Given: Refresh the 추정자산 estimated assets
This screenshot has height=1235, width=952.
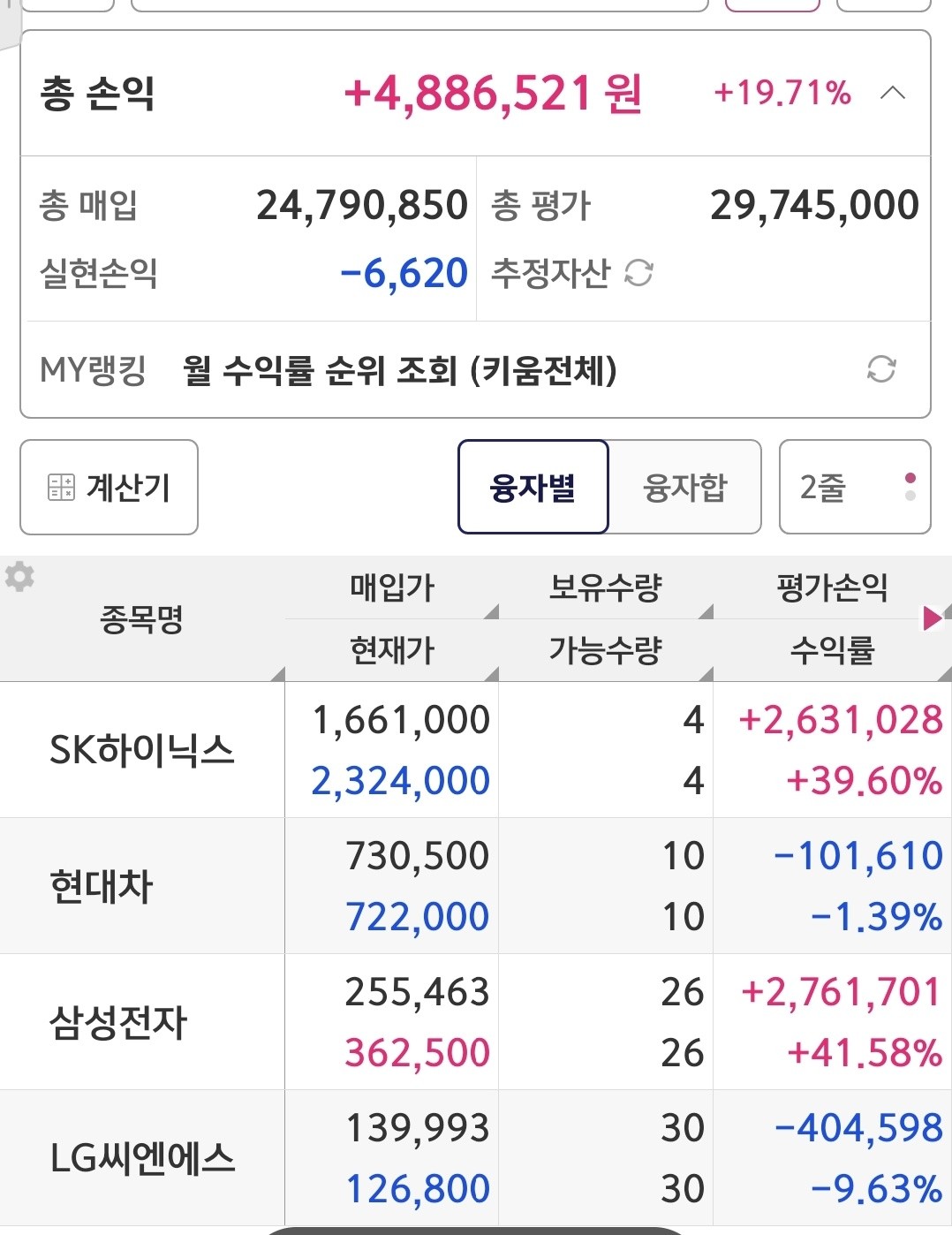Looking at the screenshot, I should 638,273.
